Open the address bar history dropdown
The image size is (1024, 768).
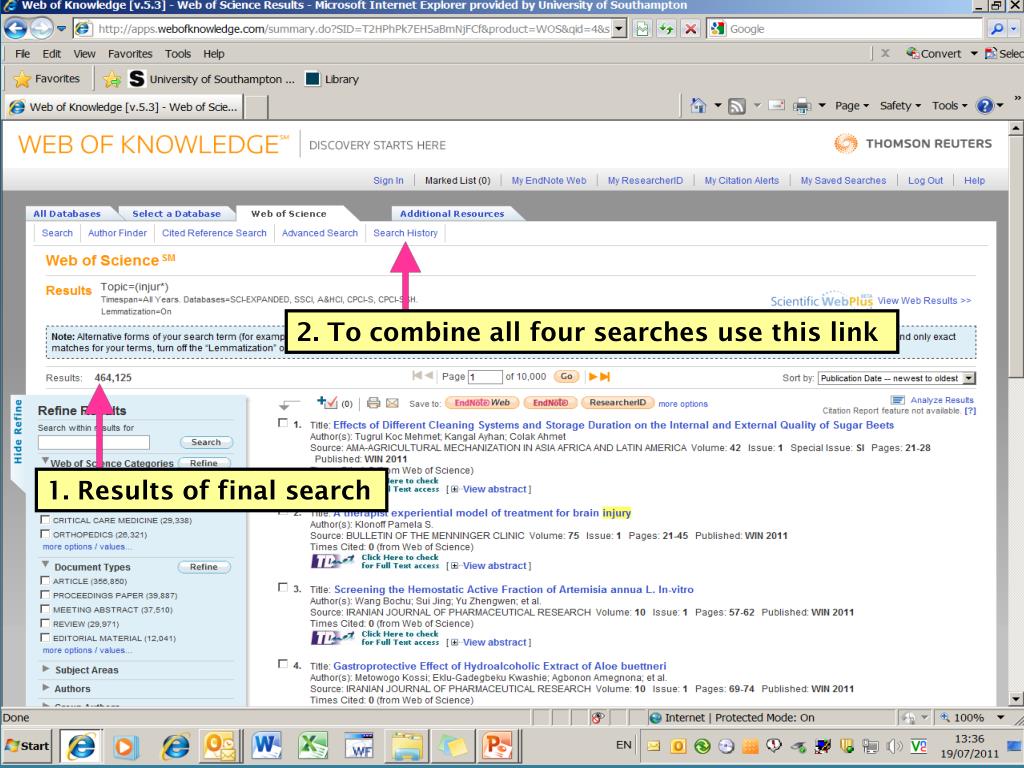tap(619, 29)
